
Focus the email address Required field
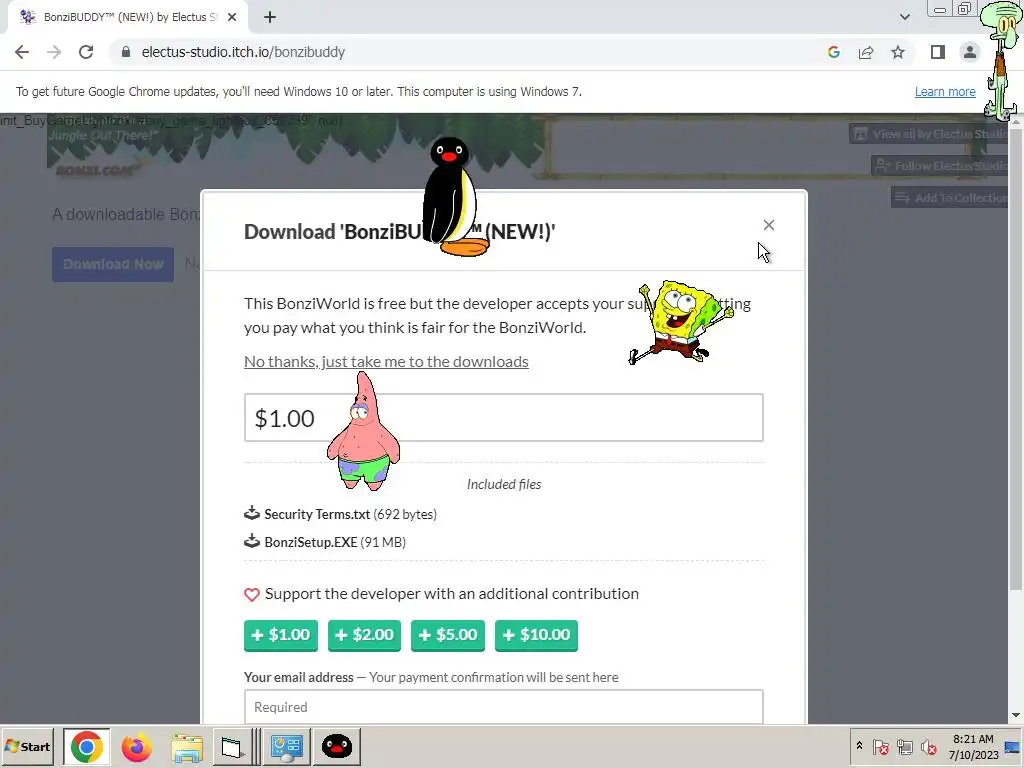pyautogui.click(x=504, y=707)
